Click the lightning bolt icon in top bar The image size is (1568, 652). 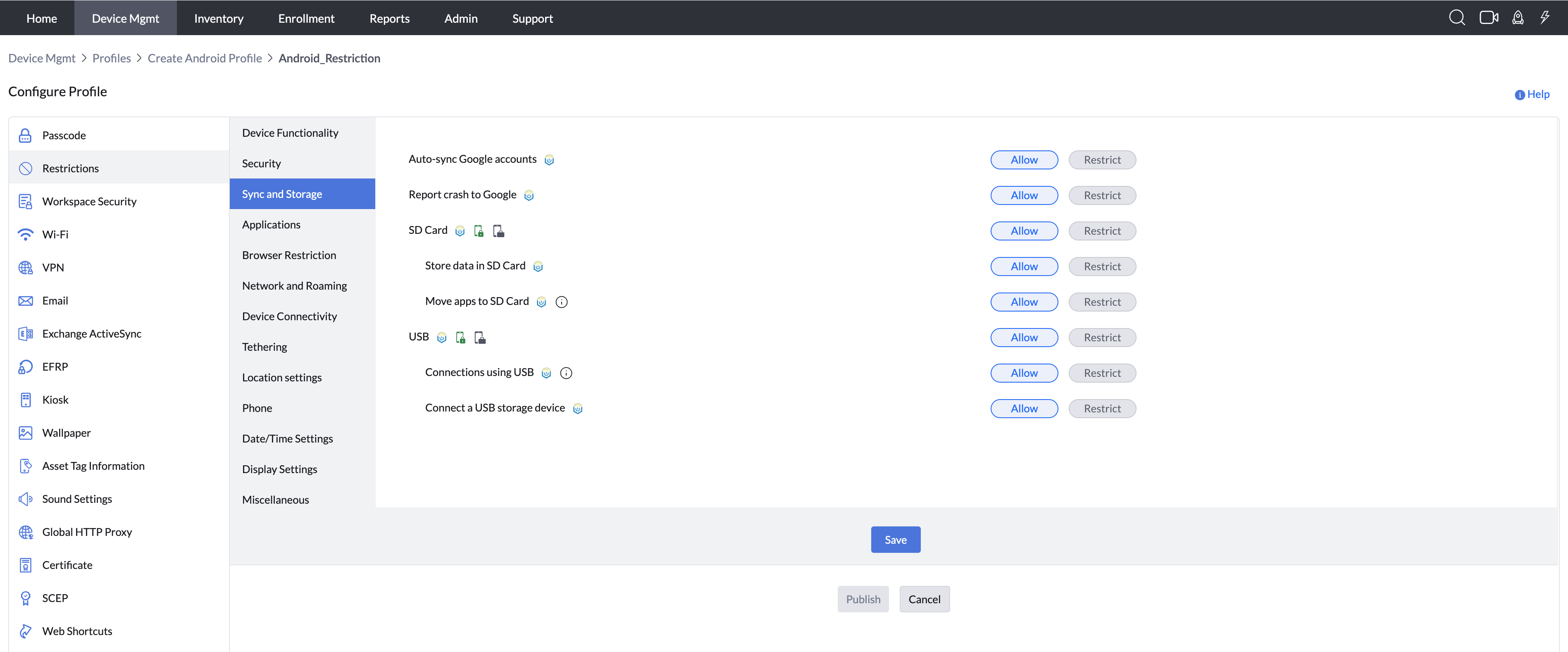pyautogui.click(x=1546, y=17)
